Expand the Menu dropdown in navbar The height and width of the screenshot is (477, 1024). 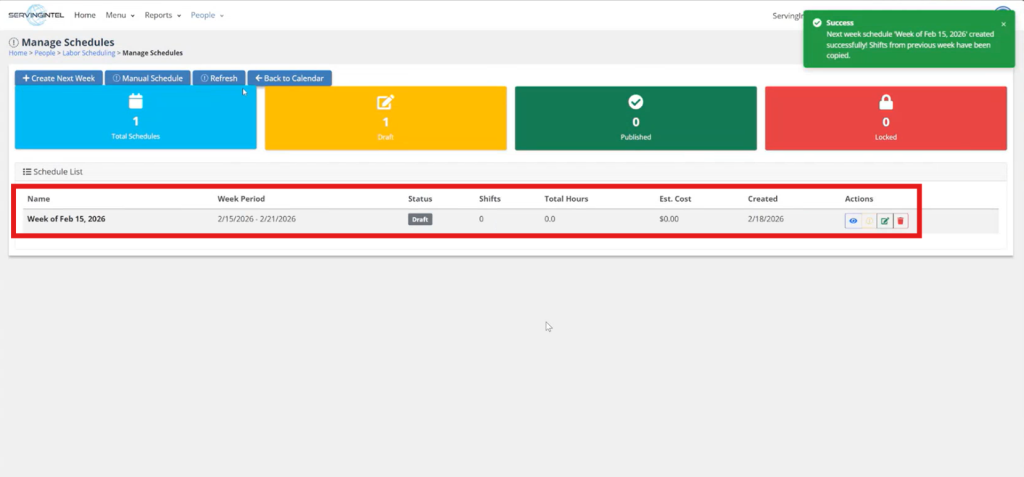[120, 16]
